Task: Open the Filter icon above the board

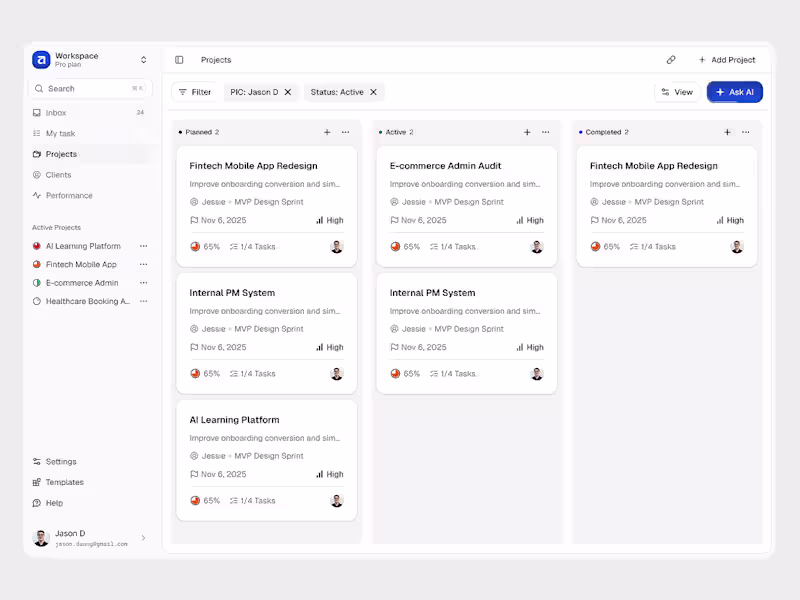Action: point(182,91)
